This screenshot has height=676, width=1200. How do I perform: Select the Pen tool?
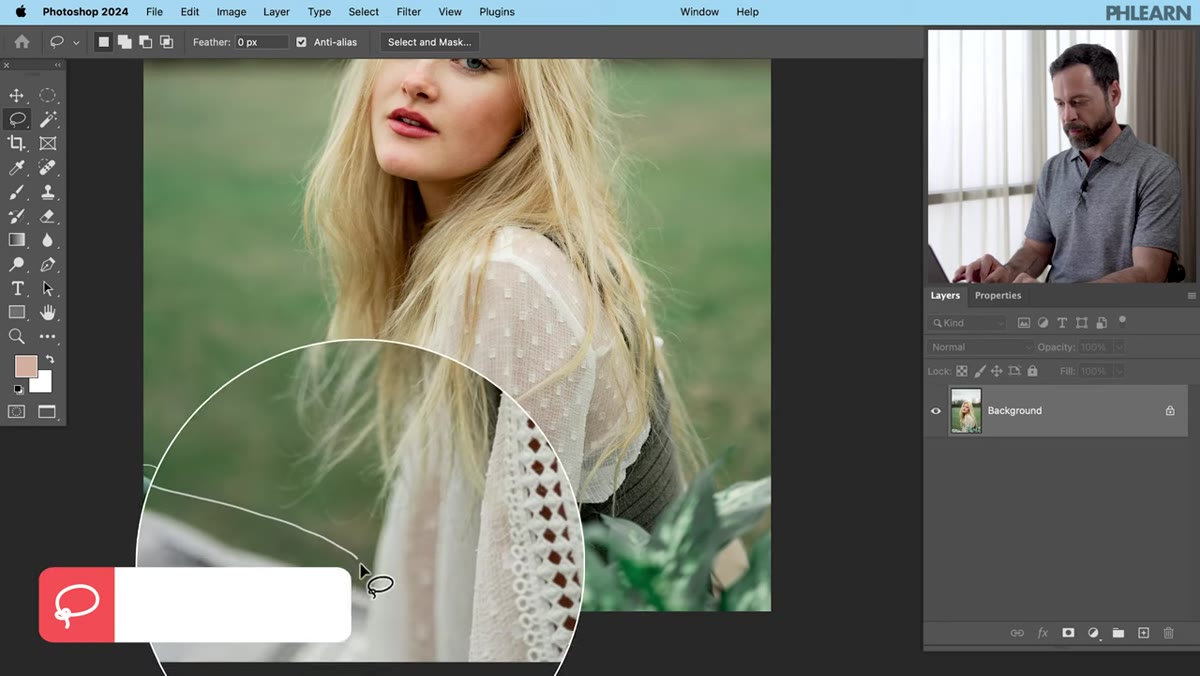(47, 264)
